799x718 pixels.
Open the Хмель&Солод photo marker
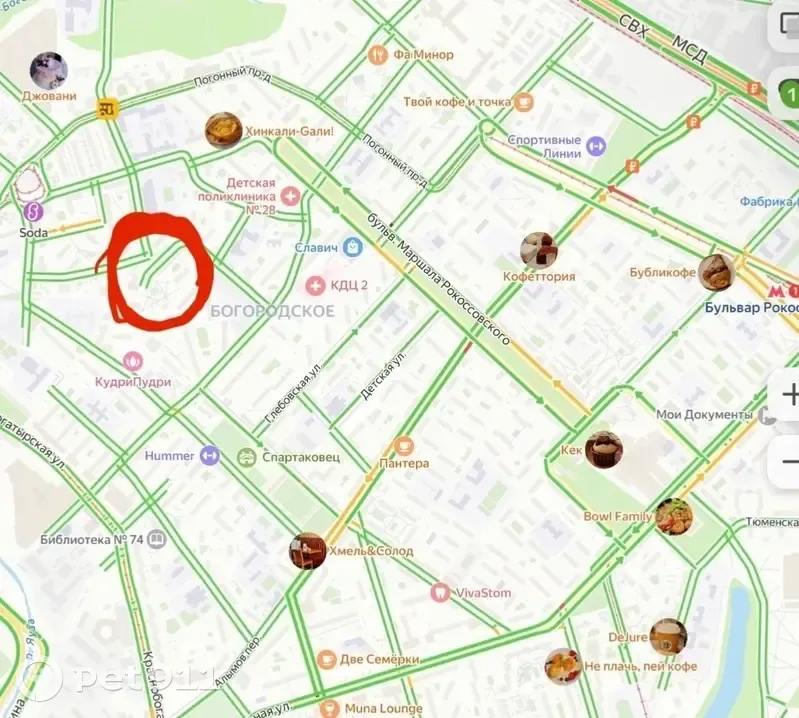[308, 551]
